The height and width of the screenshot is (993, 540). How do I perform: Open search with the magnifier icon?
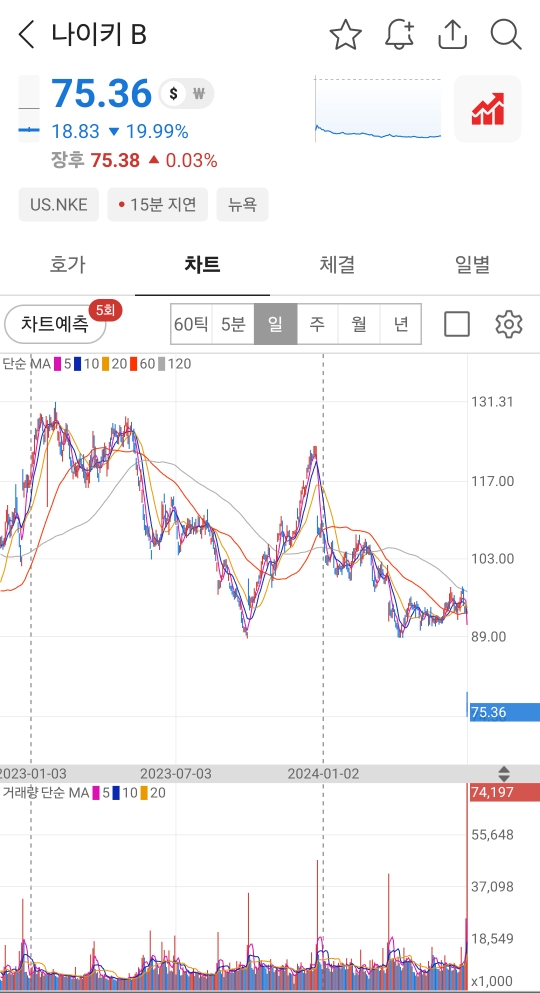pyautogui.click(x=506, y=34)
